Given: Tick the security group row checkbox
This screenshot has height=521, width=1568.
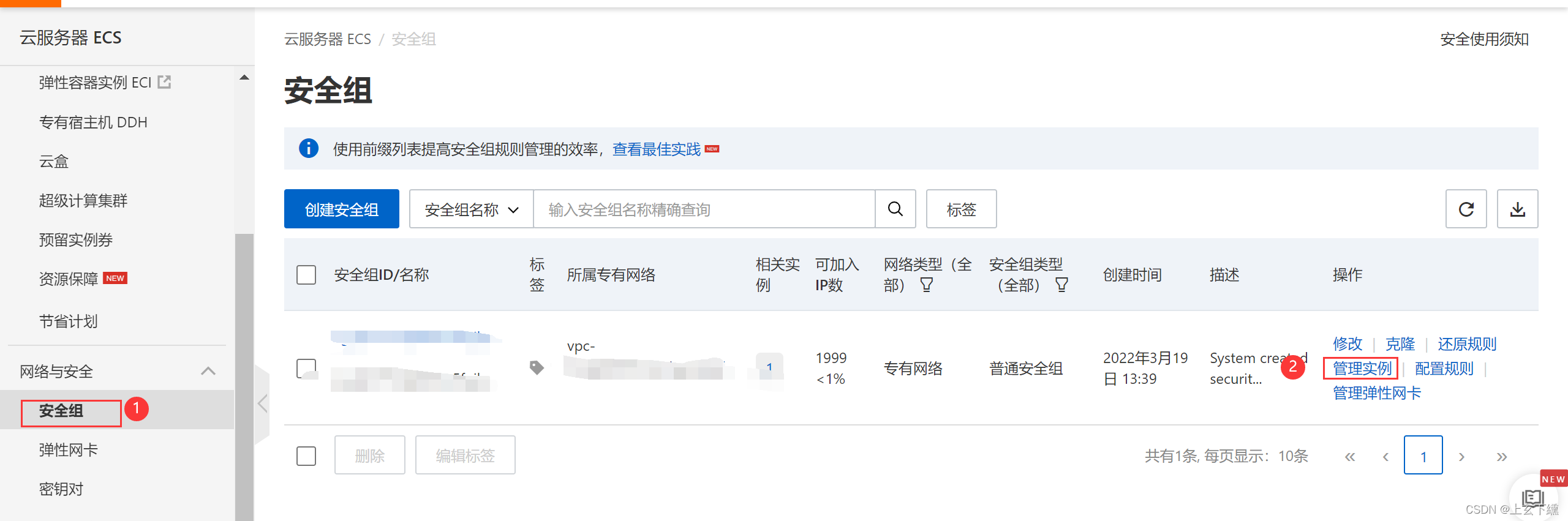Looking at the screenshot, I should [306, 368].
